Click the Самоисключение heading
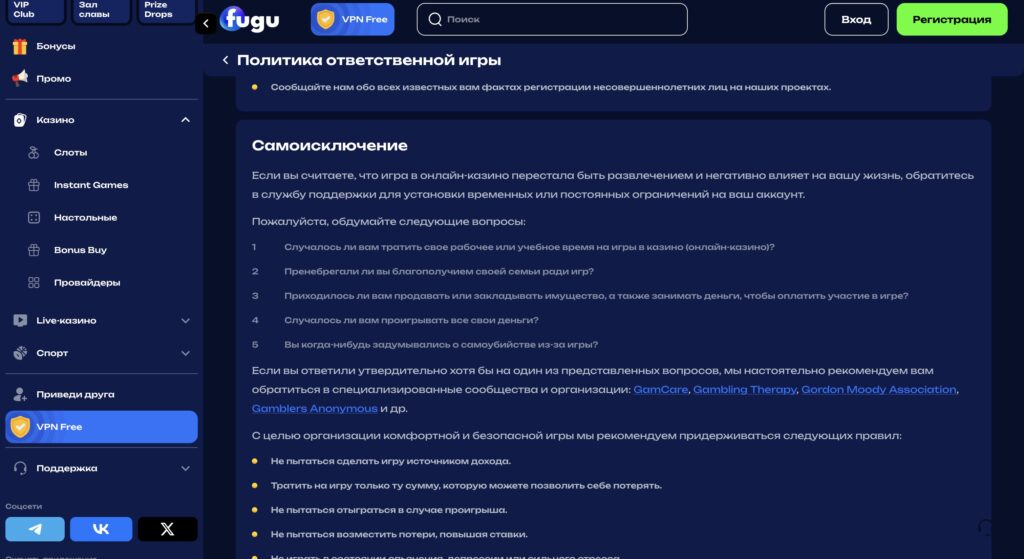Screen dimensions: 1024x559 click(329, 146)
